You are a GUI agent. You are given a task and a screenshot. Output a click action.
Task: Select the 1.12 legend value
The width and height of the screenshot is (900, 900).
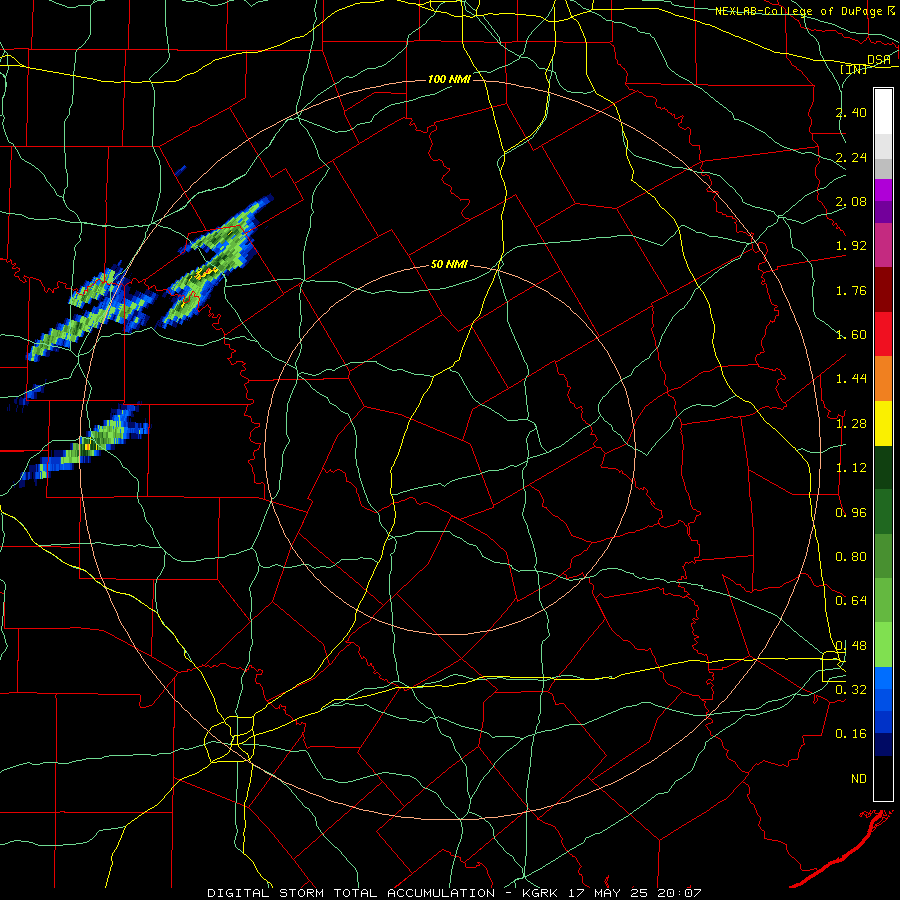tap(851, 468)
